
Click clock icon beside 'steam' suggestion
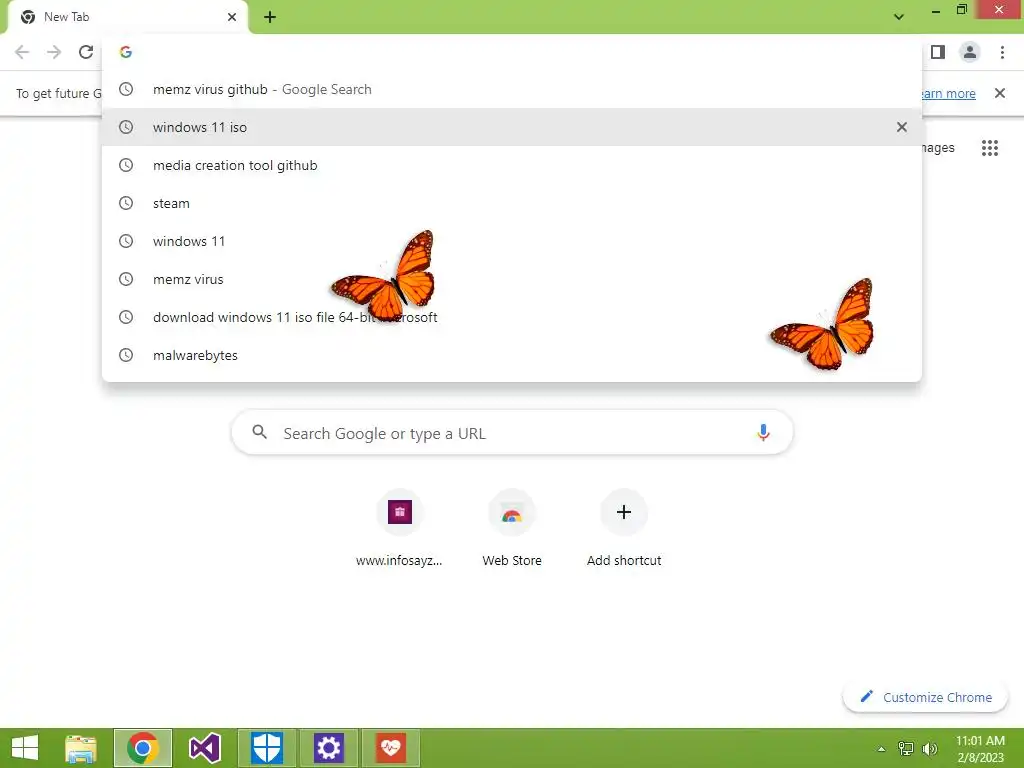[x=126, y=203]
